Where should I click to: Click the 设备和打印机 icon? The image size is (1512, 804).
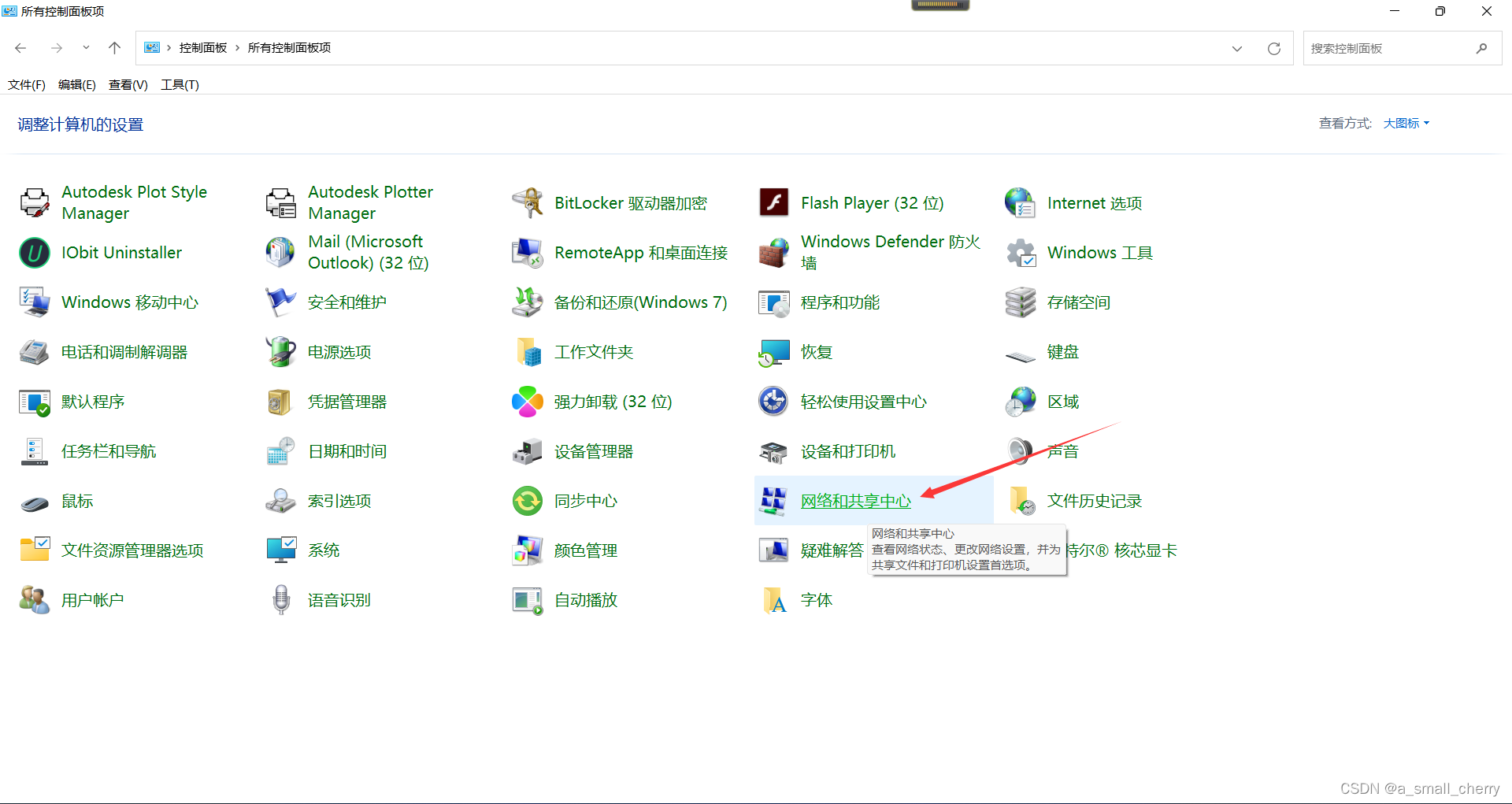point(774,451)
